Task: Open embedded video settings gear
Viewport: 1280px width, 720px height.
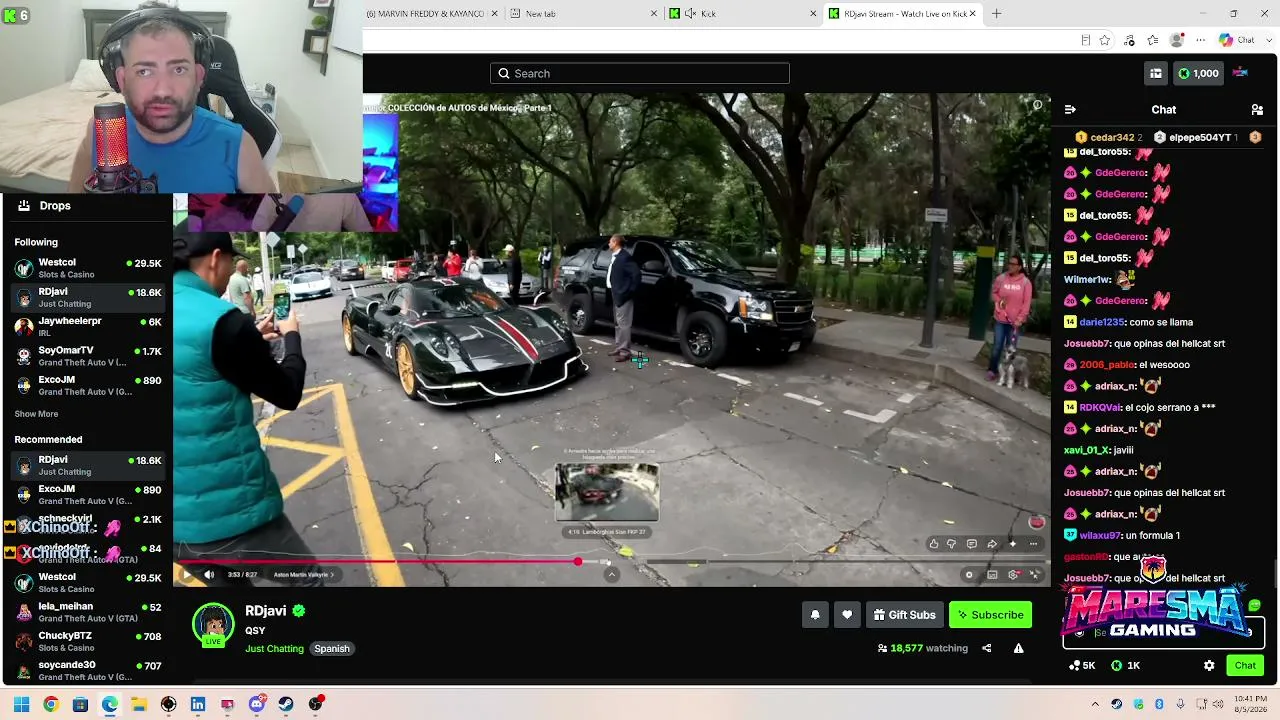Action: pyautogui.click(x=1013, y=575)
